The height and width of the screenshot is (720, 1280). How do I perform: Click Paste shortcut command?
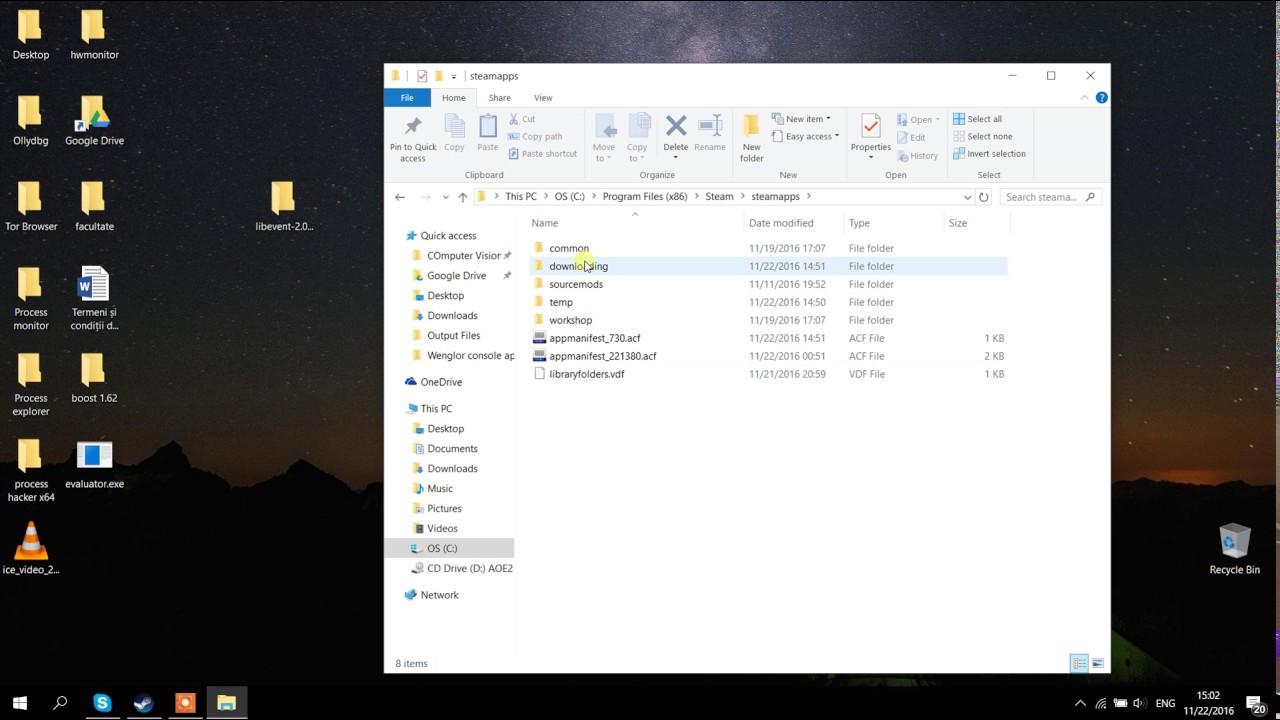point(542,154)
